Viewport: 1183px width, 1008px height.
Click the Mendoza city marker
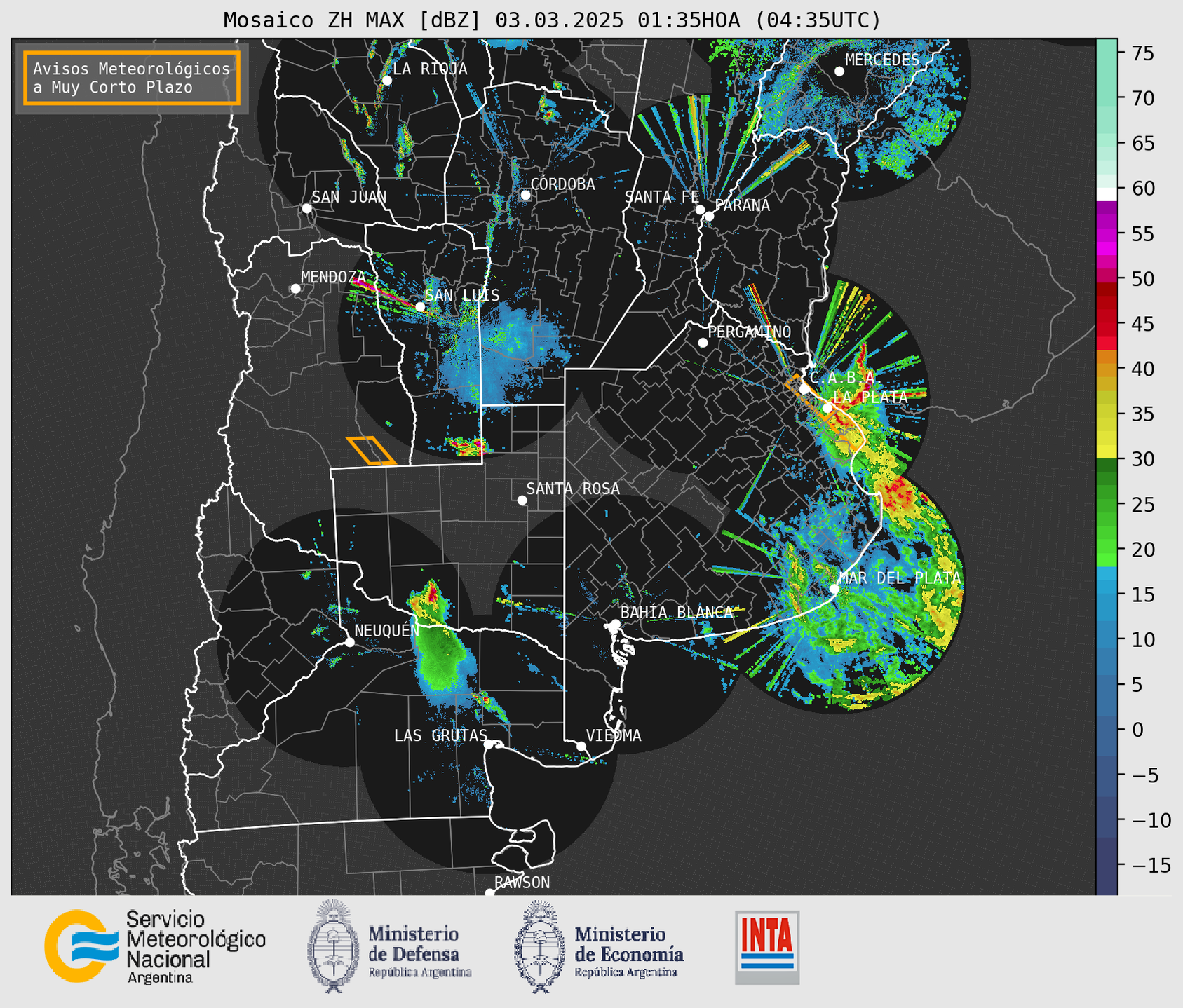coord(295,289)
